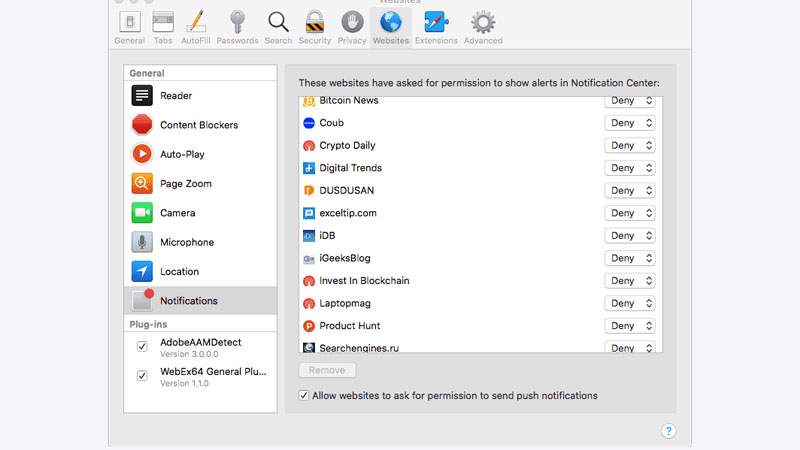This screenshot has height=450, width=800.
Task: Open the AutoFill pencil icon
Action: [x=195, y=22]
